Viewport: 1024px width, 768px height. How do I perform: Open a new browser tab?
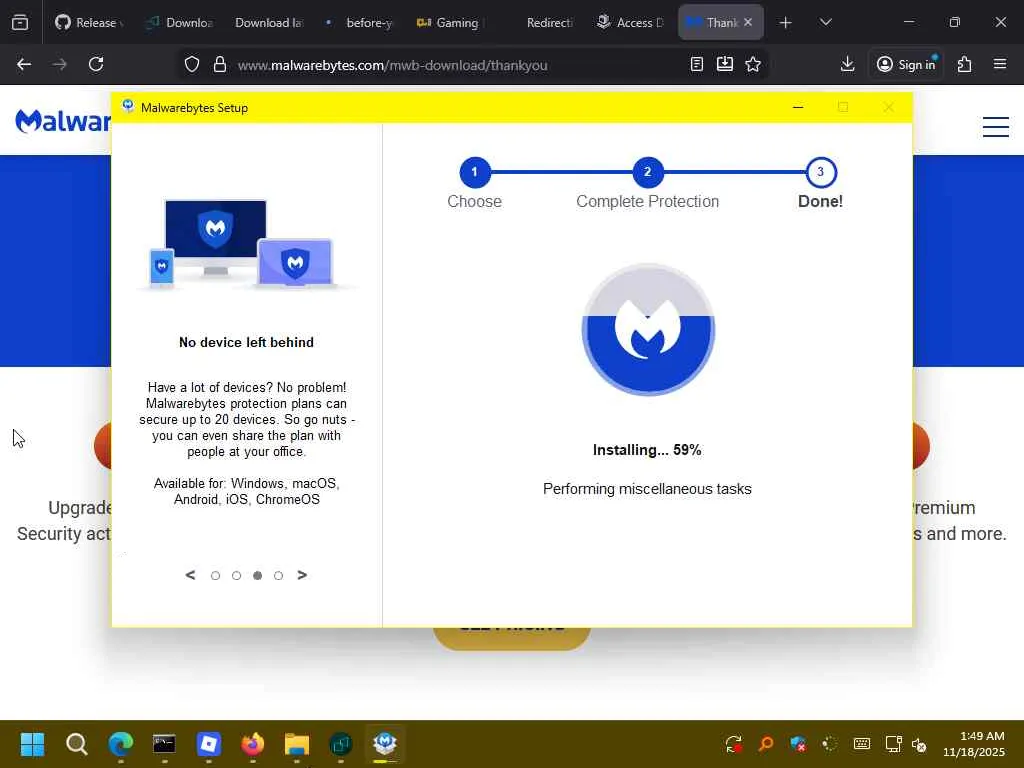click(786, 23)
